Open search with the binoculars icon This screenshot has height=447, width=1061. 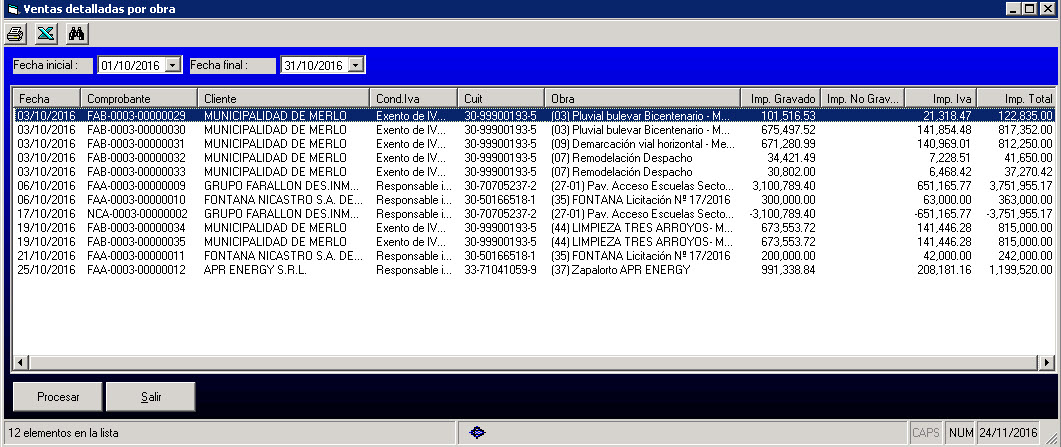(77, 33)
